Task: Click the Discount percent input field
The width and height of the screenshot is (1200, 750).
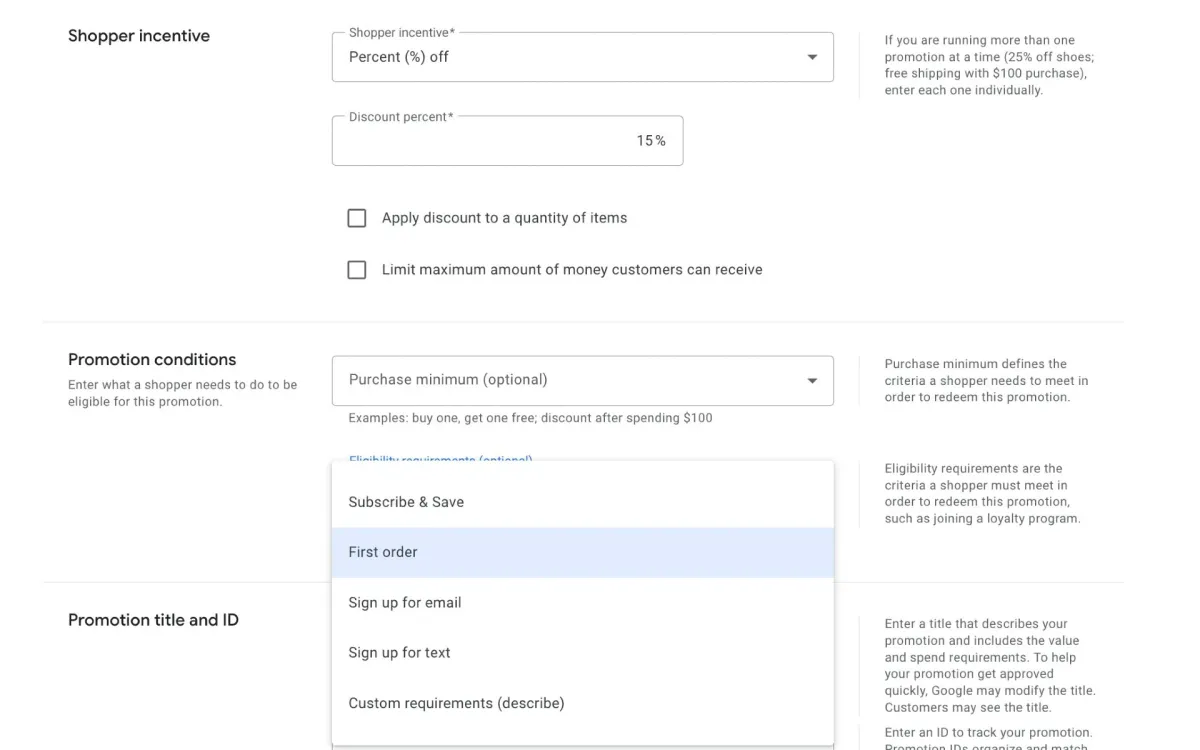Action: [x=507, y=140]
